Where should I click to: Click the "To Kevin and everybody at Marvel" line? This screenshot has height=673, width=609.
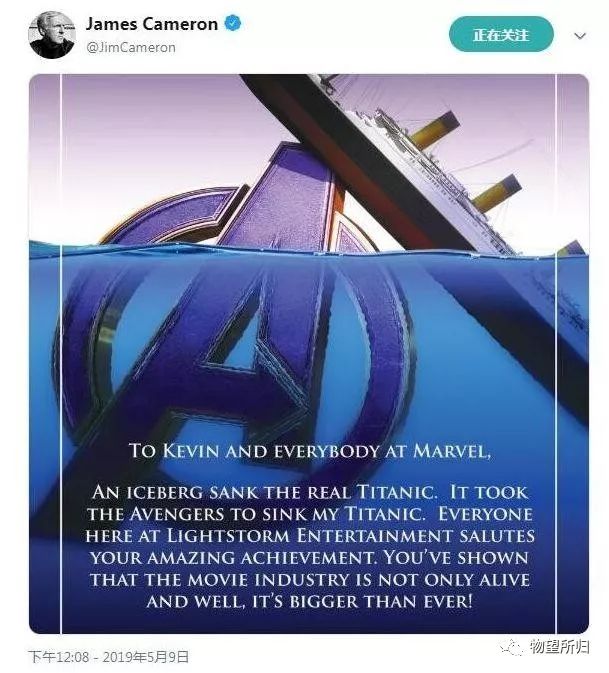click(x=309, y=451)
